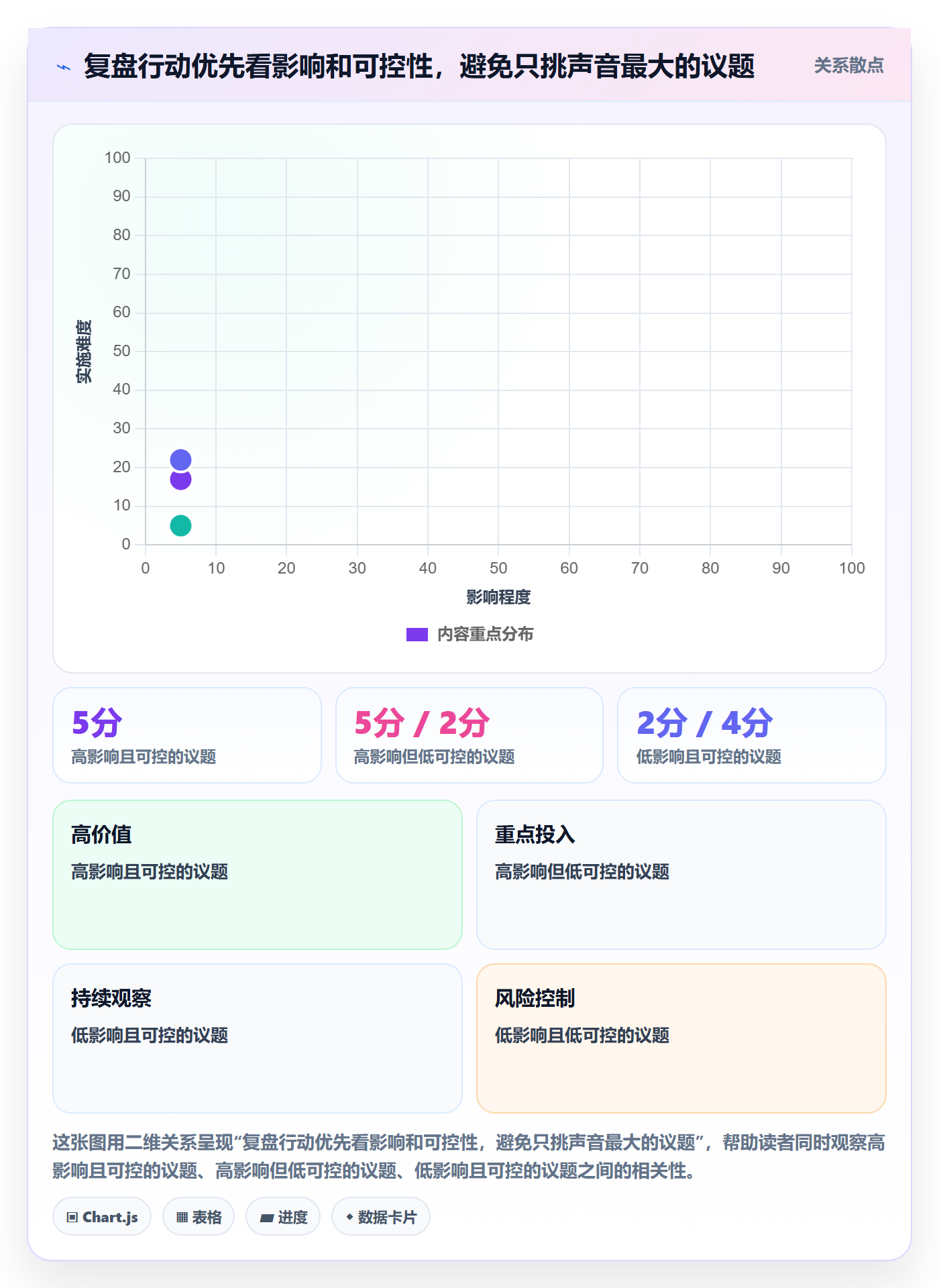Click the y-axis tick label 100
This screenshot has width=939, height=1288.
[x=117, y=158]
